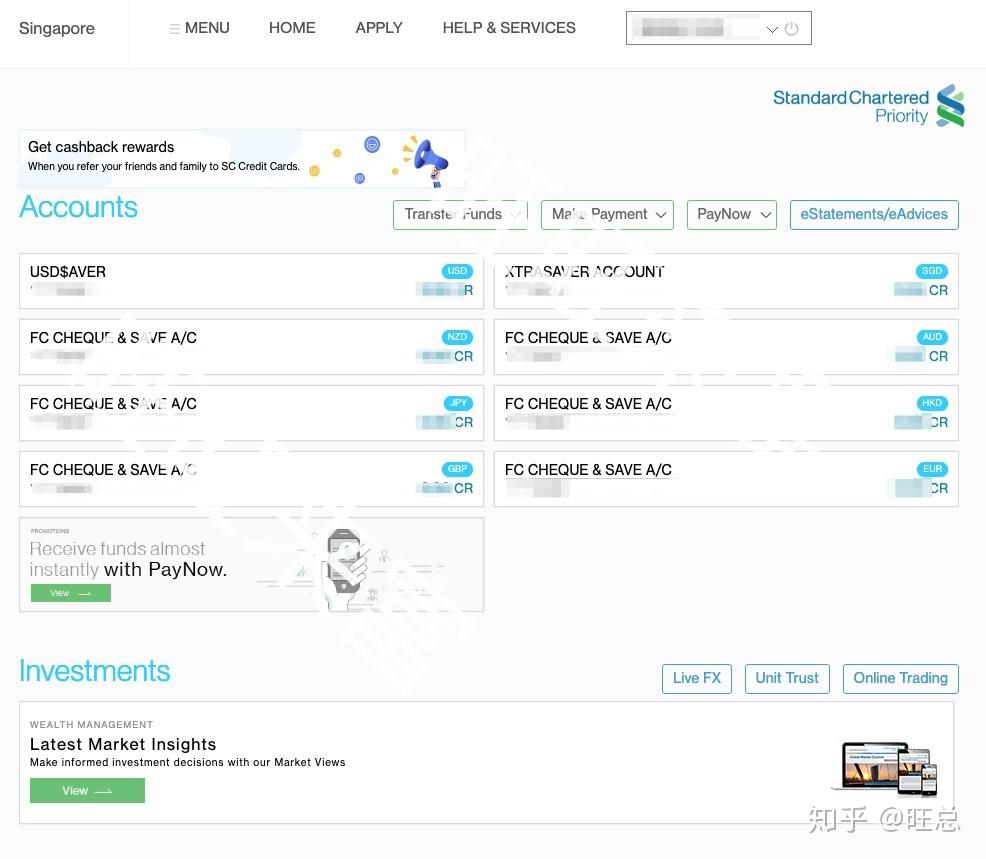Open the JPY FC Cheque & Save account
986x859 pixels.
point(252,413)
